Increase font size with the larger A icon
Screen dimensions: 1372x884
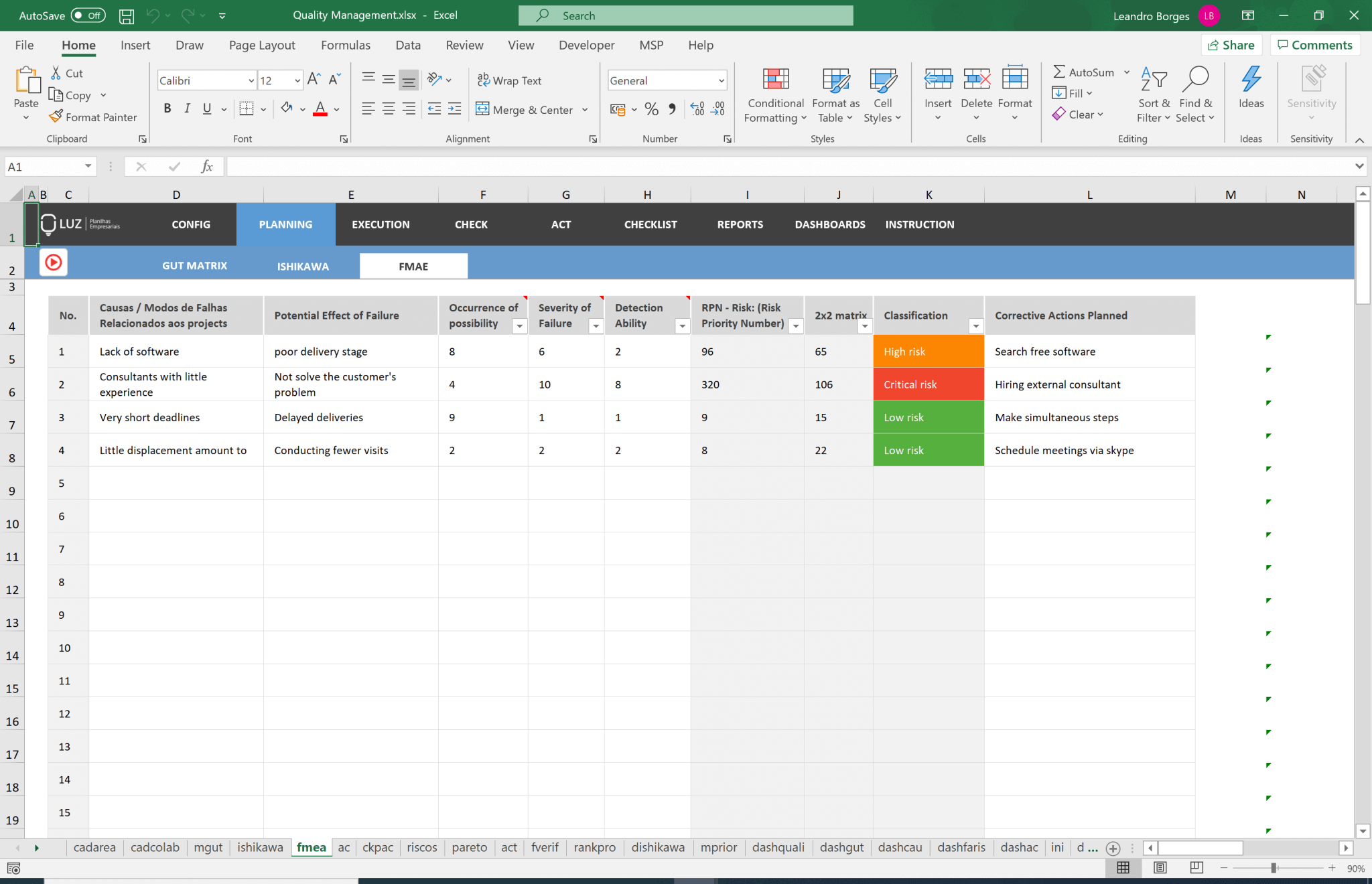(314, 80)
